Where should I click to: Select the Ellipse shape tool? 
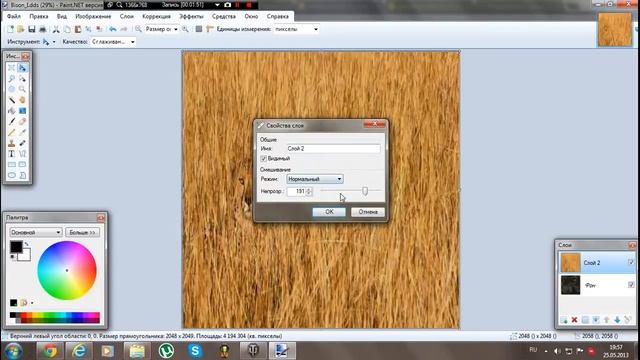coord(11,175)
